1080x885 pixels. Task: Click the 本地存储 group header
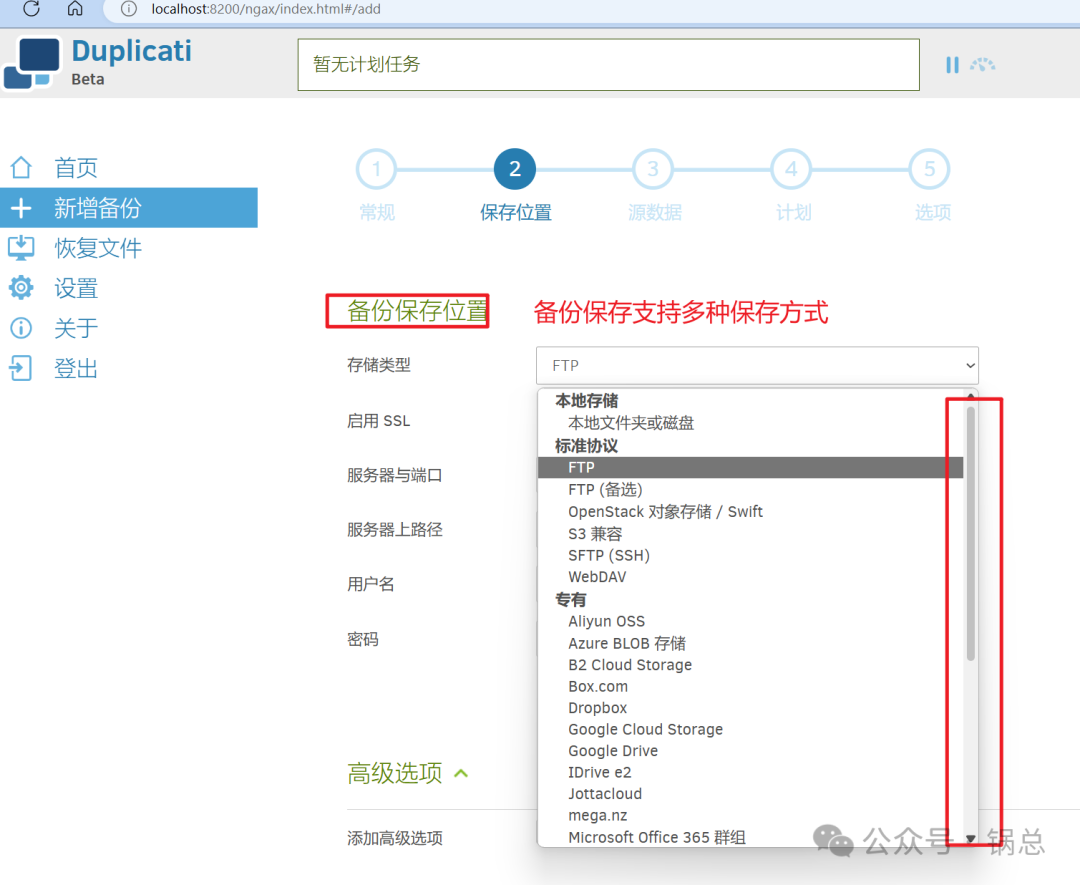point(586,401)
